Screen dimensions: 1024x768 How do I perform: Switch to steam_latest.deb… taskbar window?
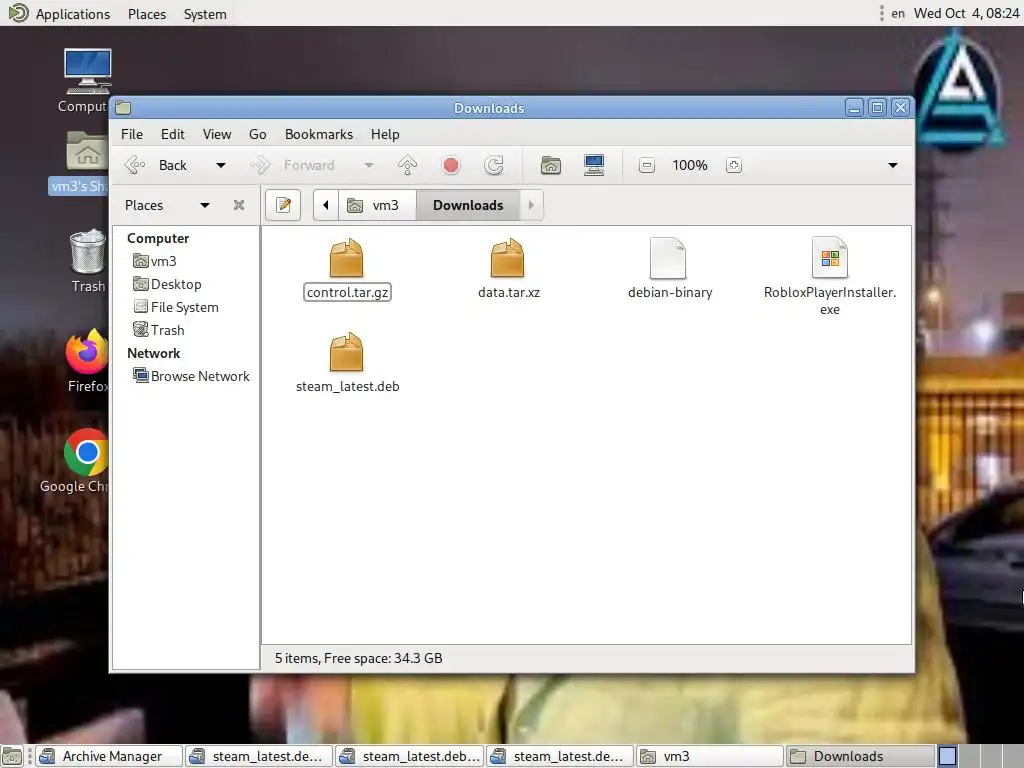(410, 756)
